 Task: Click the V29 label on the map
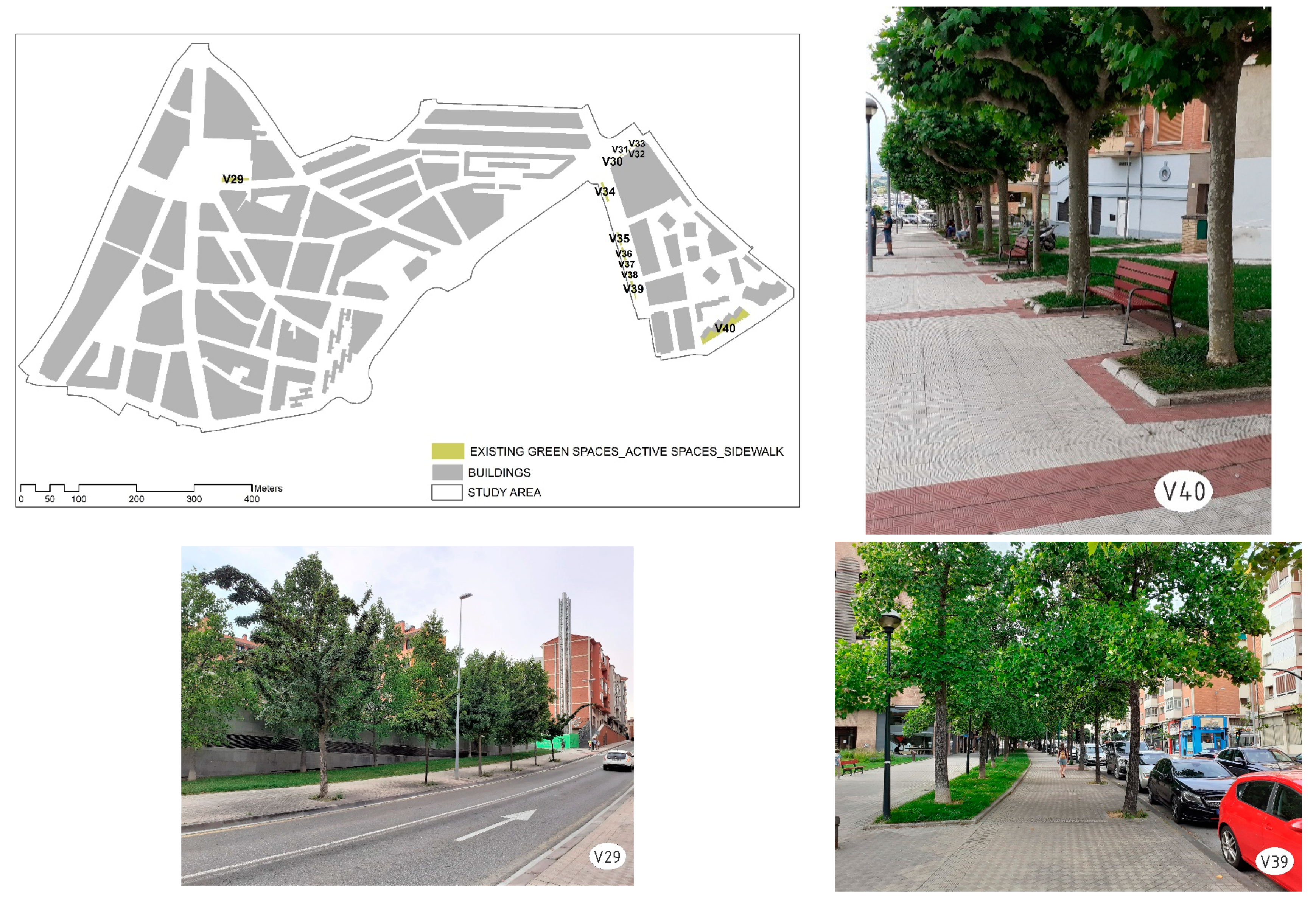click(233, 179)
